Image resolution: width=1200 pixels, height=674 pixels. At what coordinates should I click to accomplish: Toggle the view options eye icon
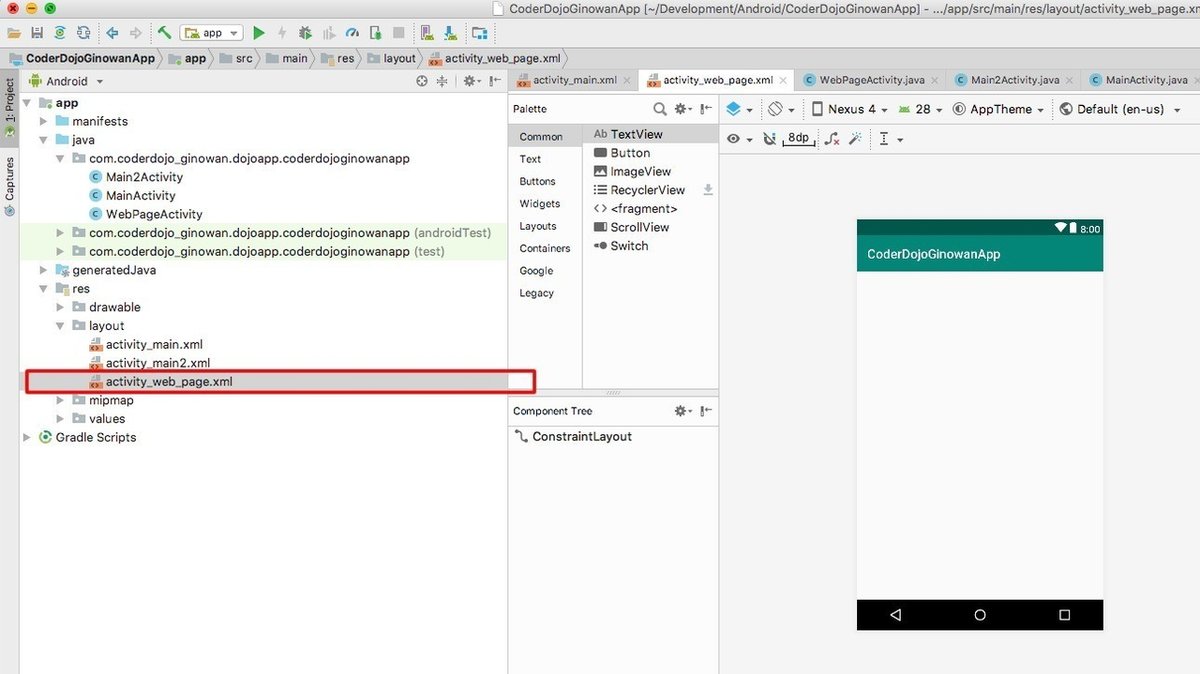739,139
